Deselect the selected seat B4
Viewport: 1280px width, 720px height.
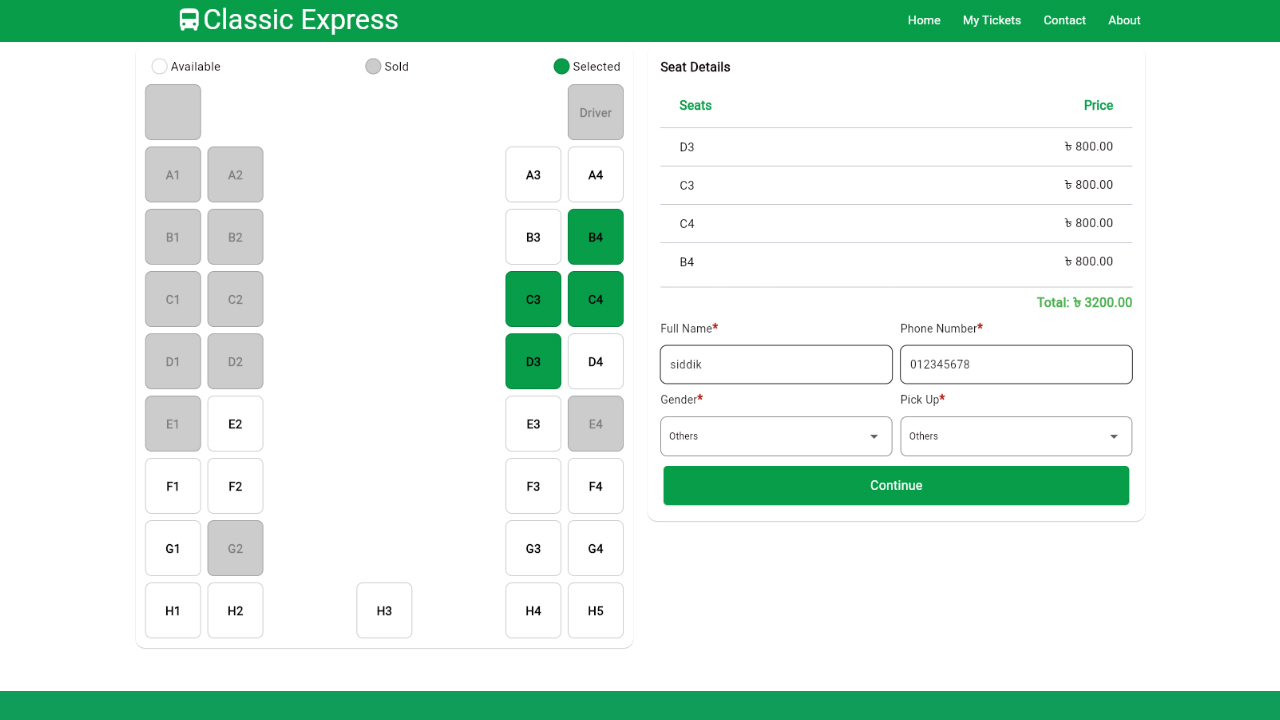595,236
